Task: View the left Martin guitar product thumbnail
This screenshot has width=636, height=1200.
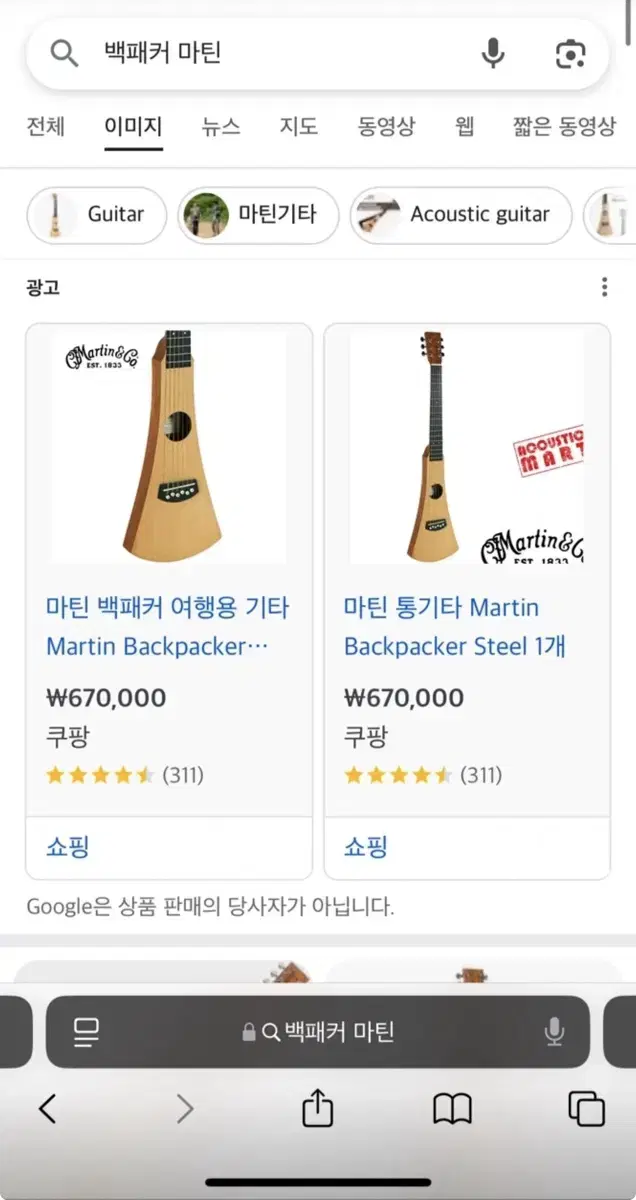Action: (x=168, y=447)
